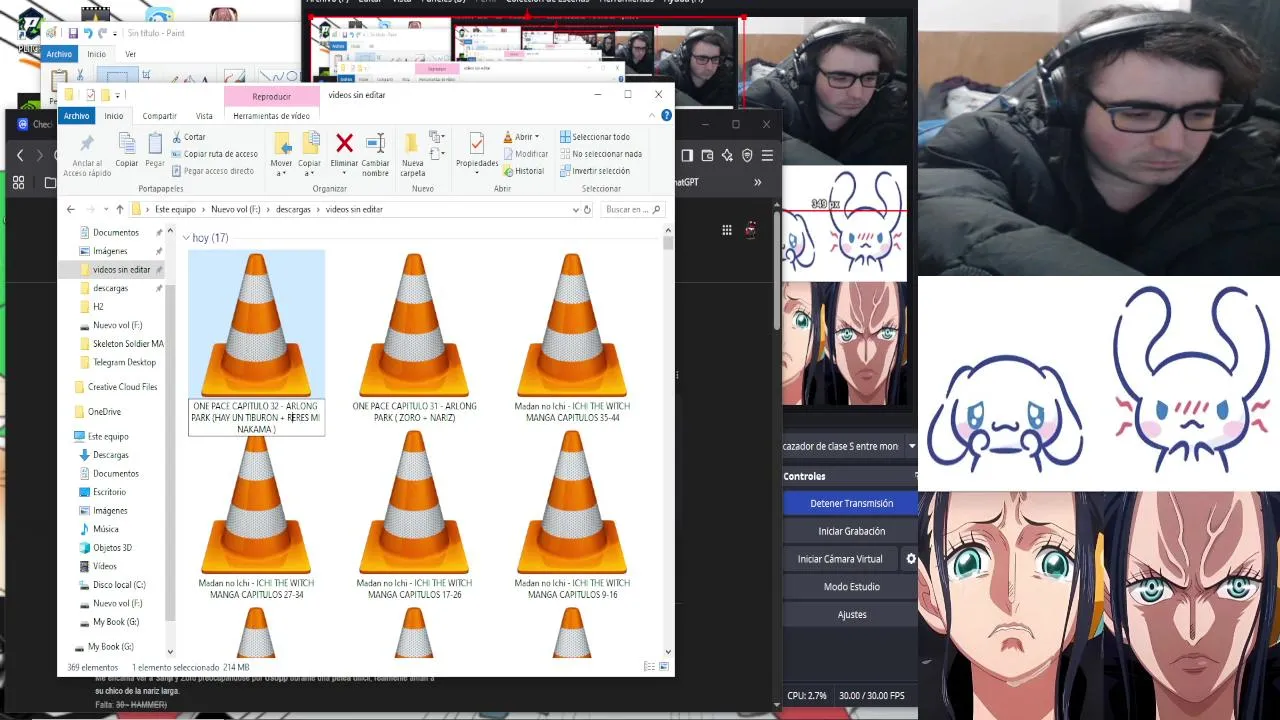Screen dimensions: 1280x720
Task: Click the refresh button in address bar
Action: tap(587, 209)
